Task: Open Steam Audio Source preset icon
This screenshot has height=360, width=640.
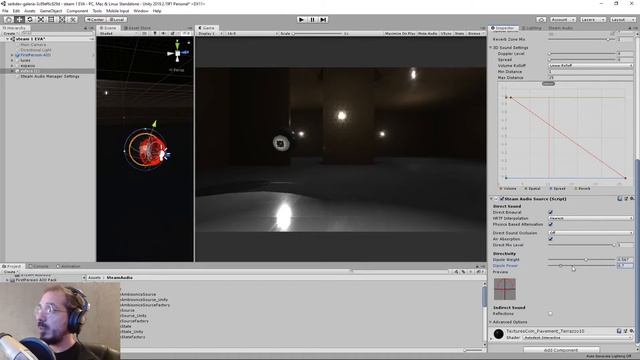Action: pyautogui.click(x=625, y=199)
